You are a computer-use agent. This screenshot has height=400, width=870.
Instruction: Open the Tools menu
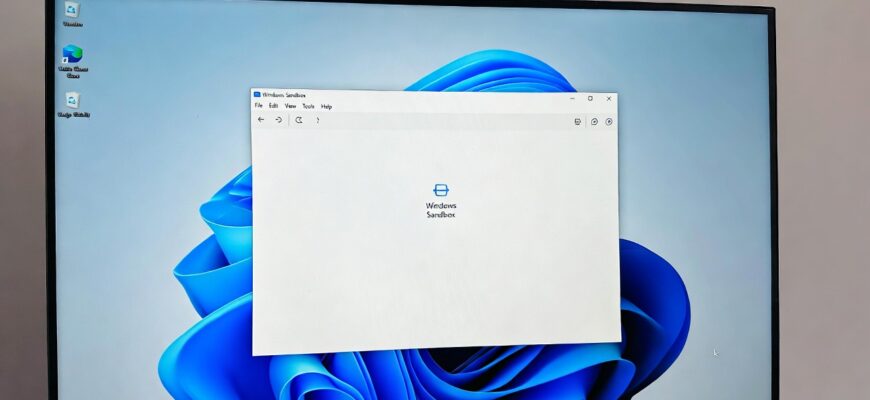point(308,106)
